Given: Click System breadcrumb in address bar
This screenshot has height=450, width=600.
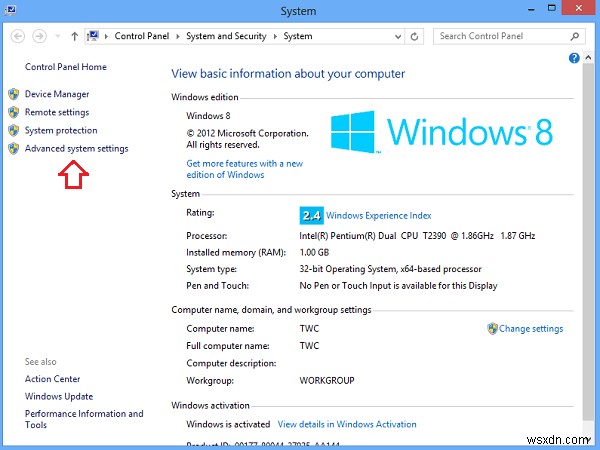Looking at the screenshot, I should coord(298,36).
